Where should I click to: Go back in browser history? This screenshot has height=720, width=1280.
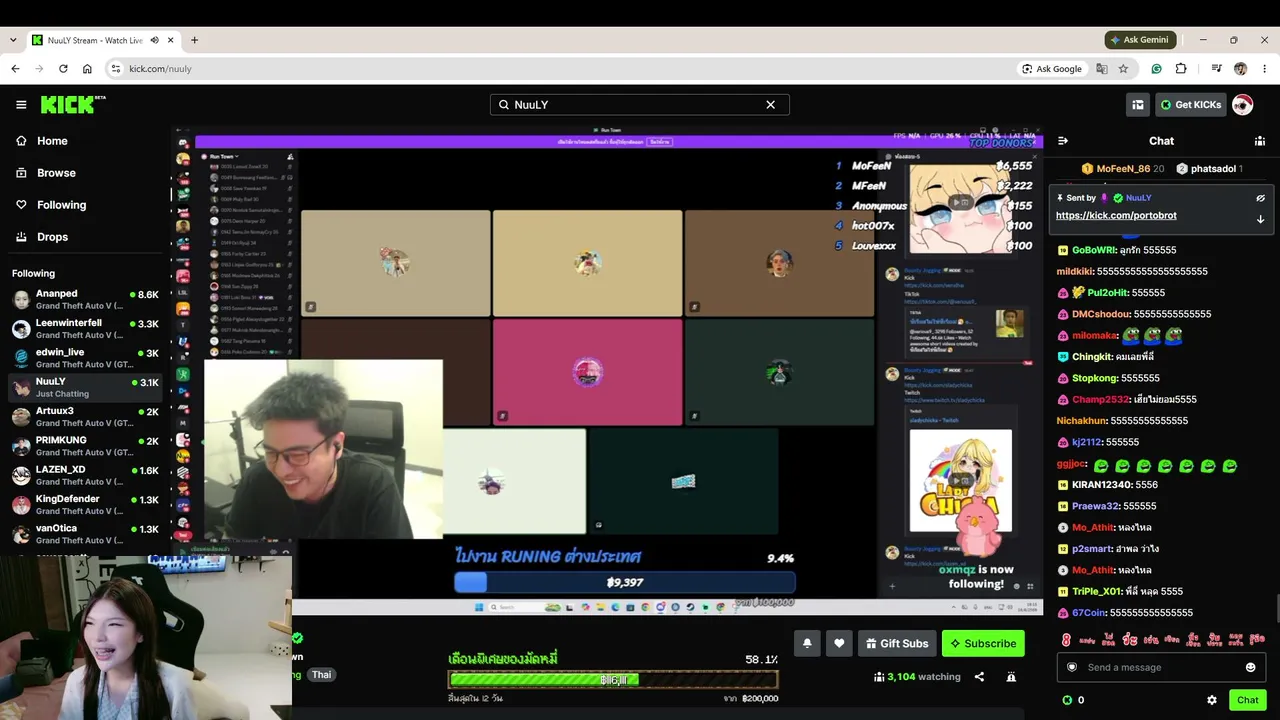click(x=15, y=69)
